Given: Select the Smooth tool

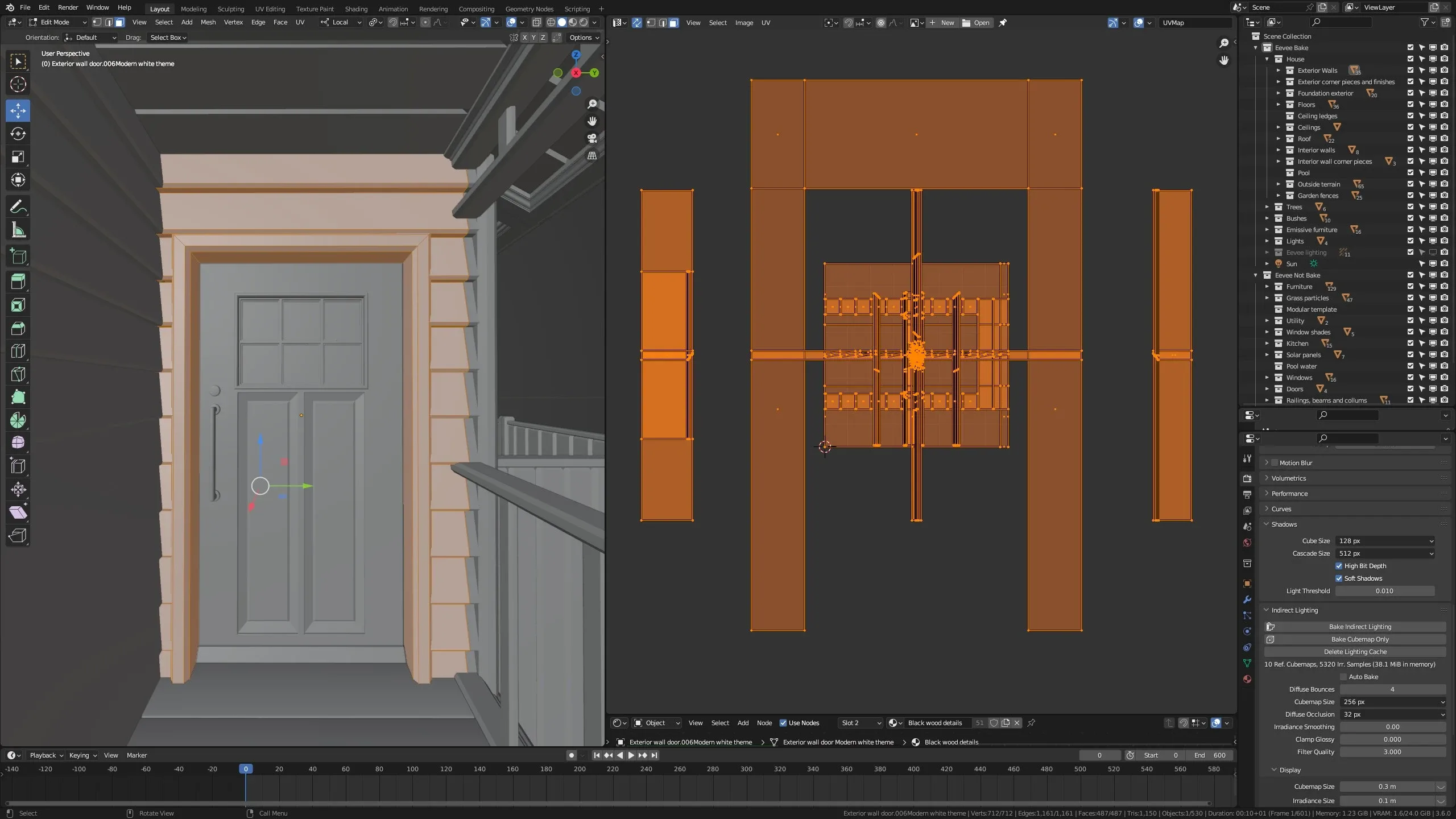Looking at the screenshot, I should (18, 443).
